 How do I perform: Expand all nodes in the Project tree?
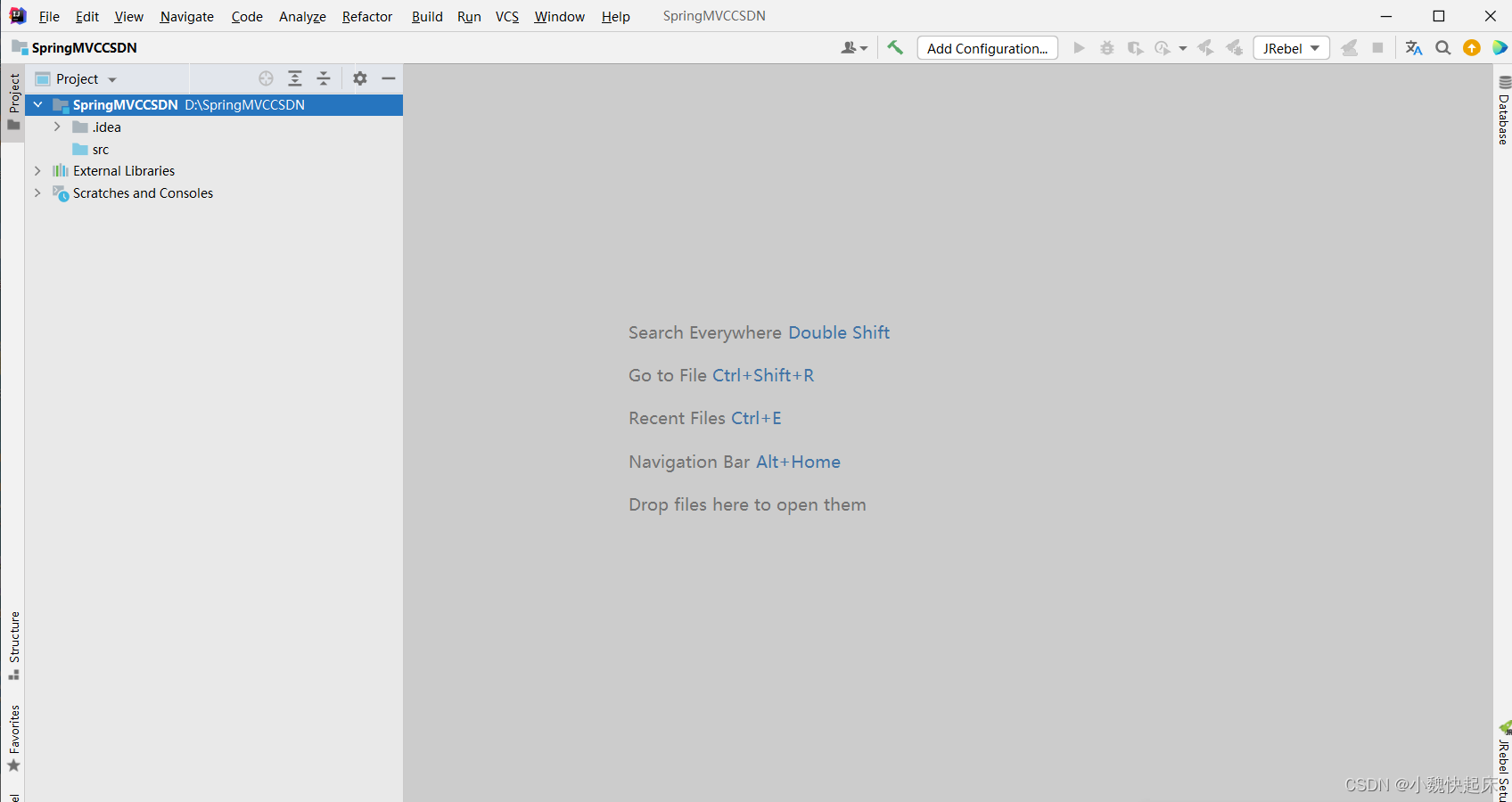[295, 78]
